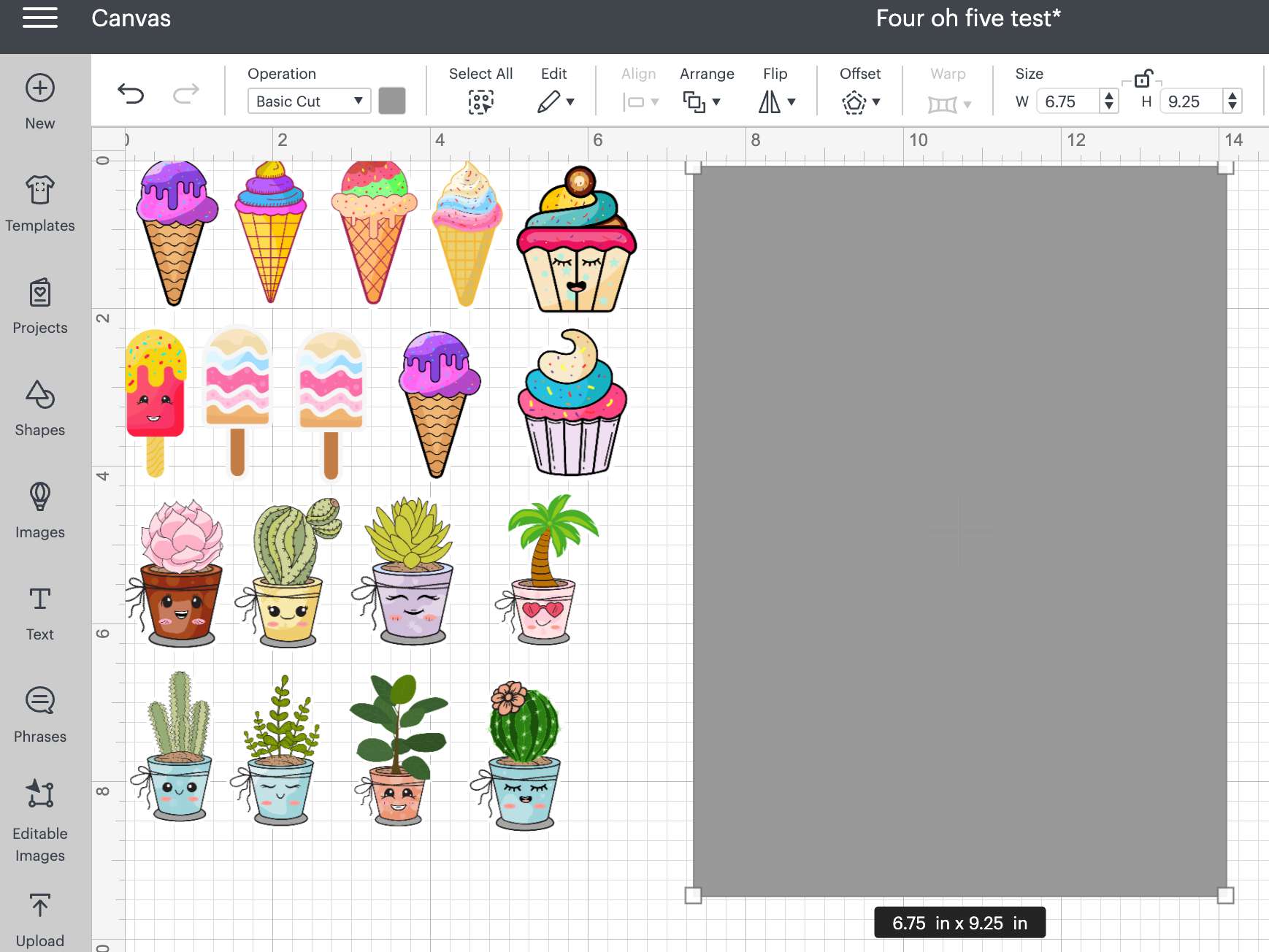Expand the Arrange dropdown
Image resolution: width=1269 pixels, height=952 pixels.
[701, 101]
